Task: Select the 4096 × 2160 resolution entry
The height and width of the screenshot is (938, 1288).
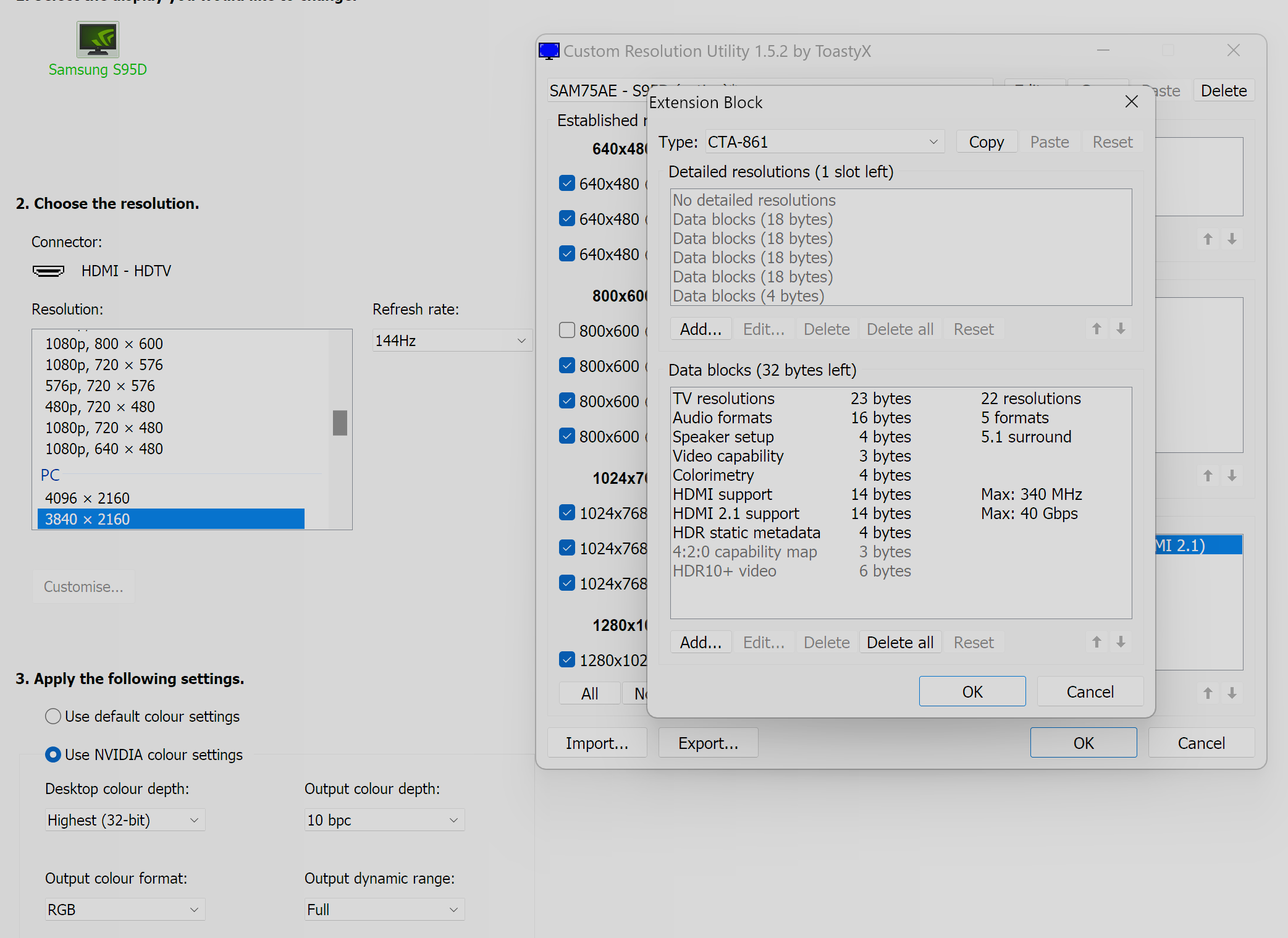Action: coord(87,498)
